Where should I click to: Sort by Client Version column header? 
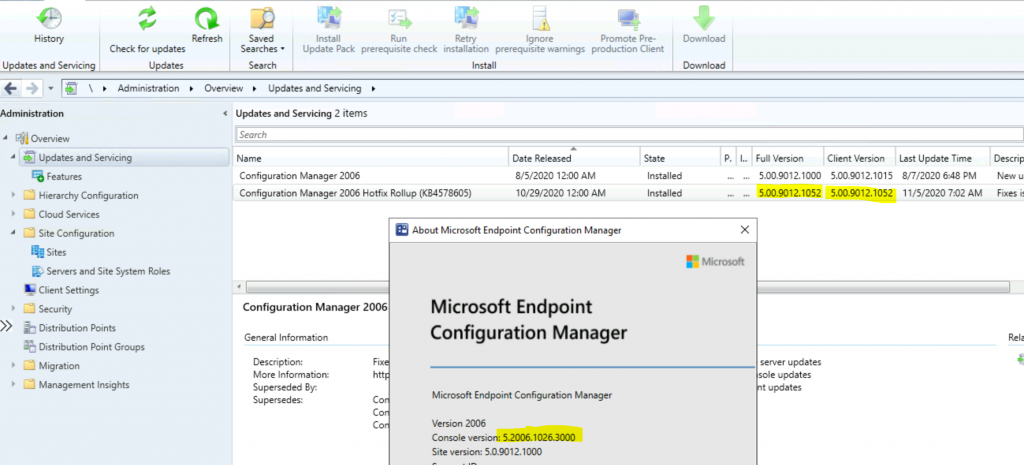tap(859, 158)
